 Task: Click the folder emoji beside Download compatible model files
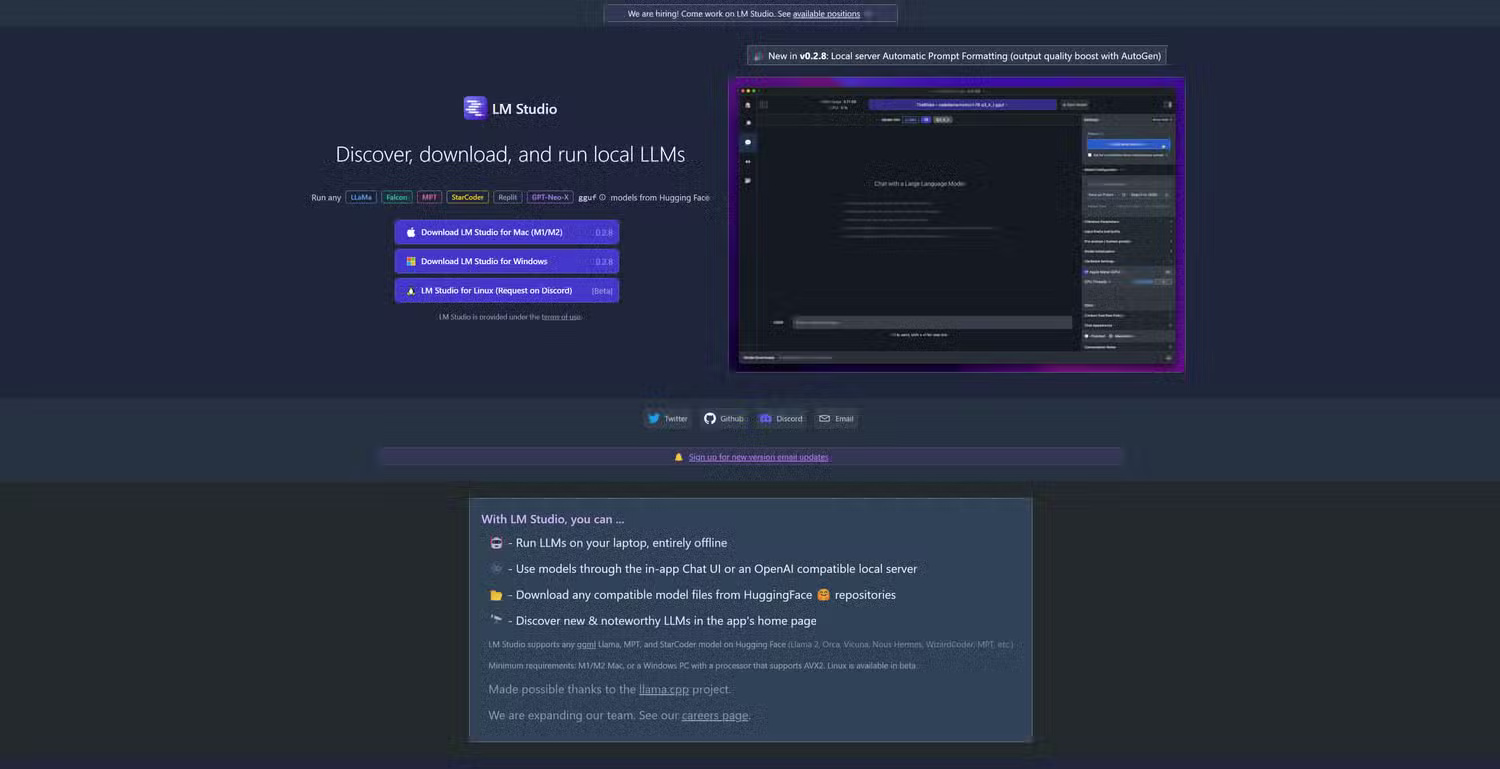496,595
